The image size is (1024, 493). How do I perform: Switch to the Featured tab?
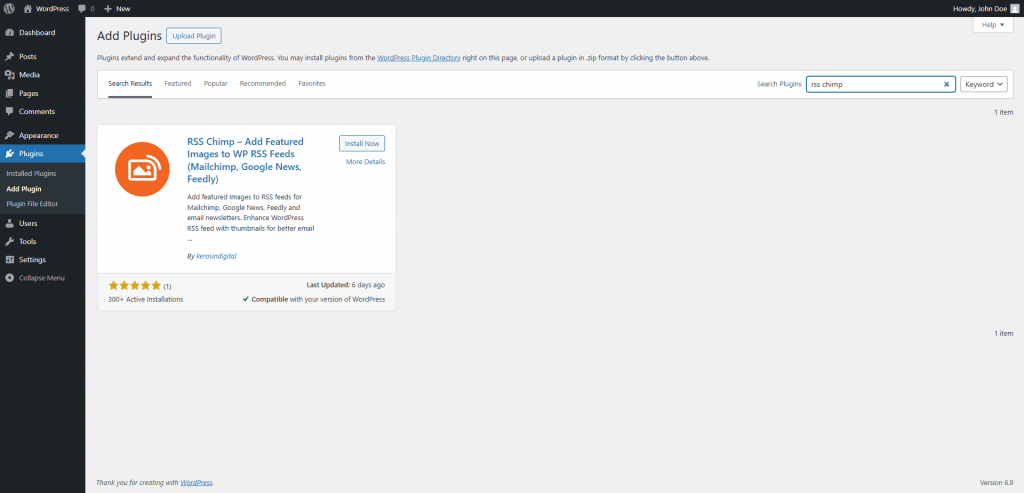tap(177, 84)
